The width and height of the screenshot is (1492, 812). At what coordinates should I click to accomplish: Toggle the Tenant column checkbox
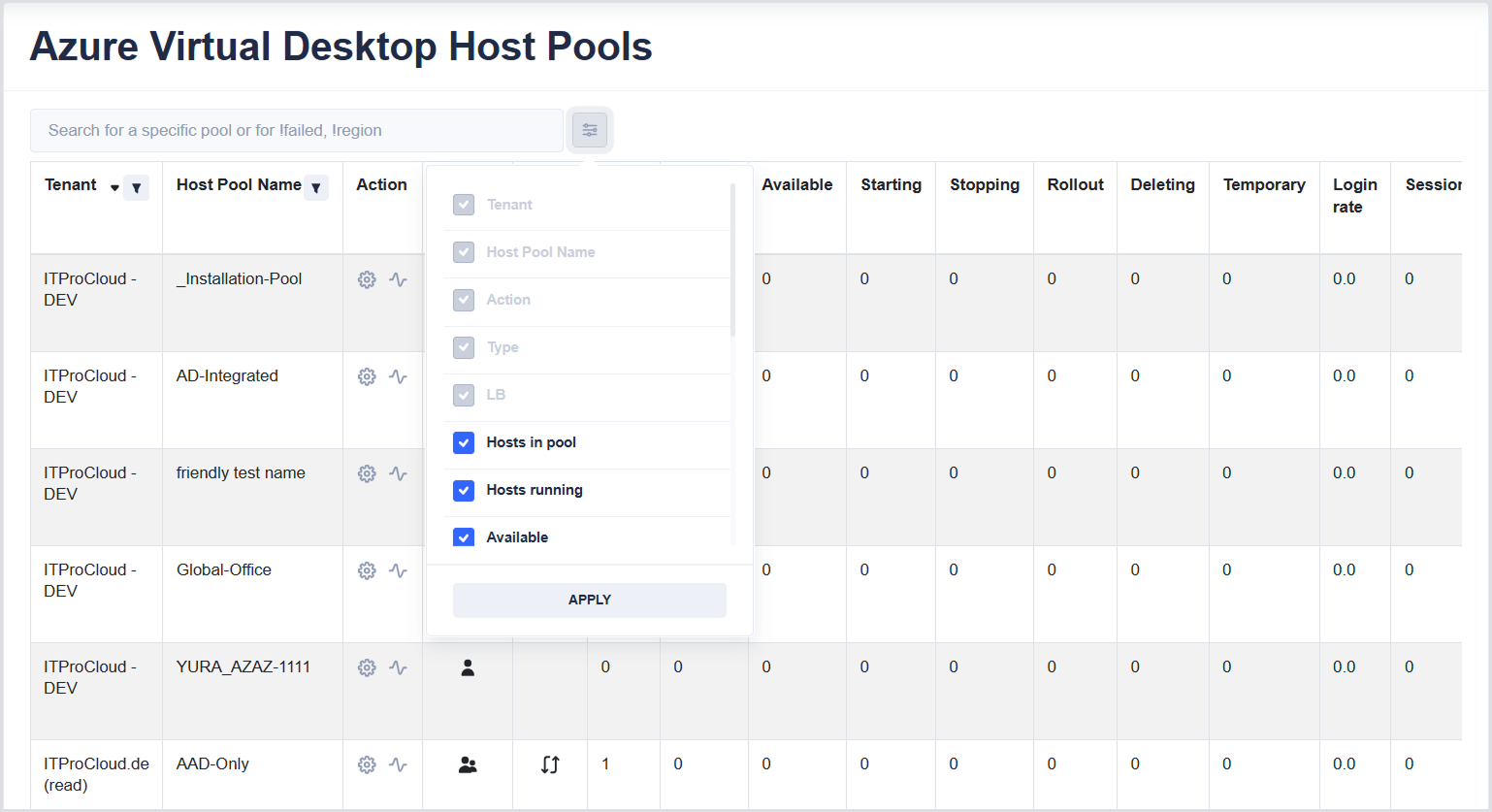[x=464, y=205]
